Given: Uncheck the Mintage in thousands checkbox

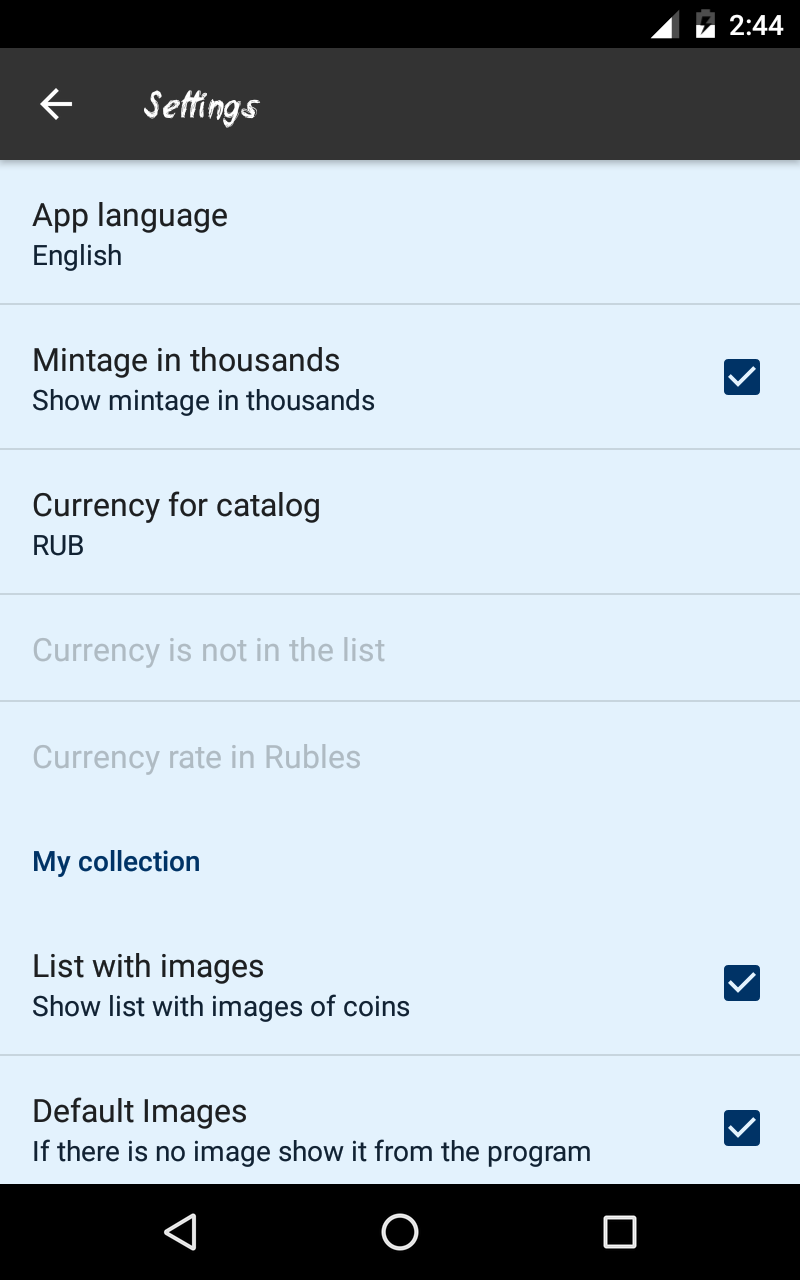Looking at the screenshot, I should tap(741, 377).
